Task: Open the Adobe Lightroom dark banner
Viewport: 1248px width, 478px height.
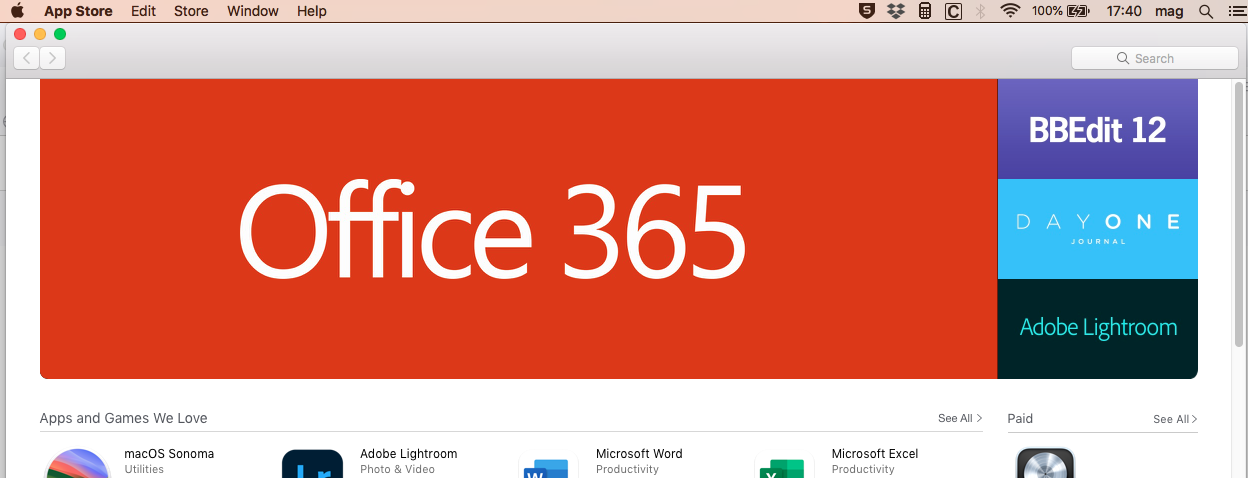Action: coord(1097,329)
